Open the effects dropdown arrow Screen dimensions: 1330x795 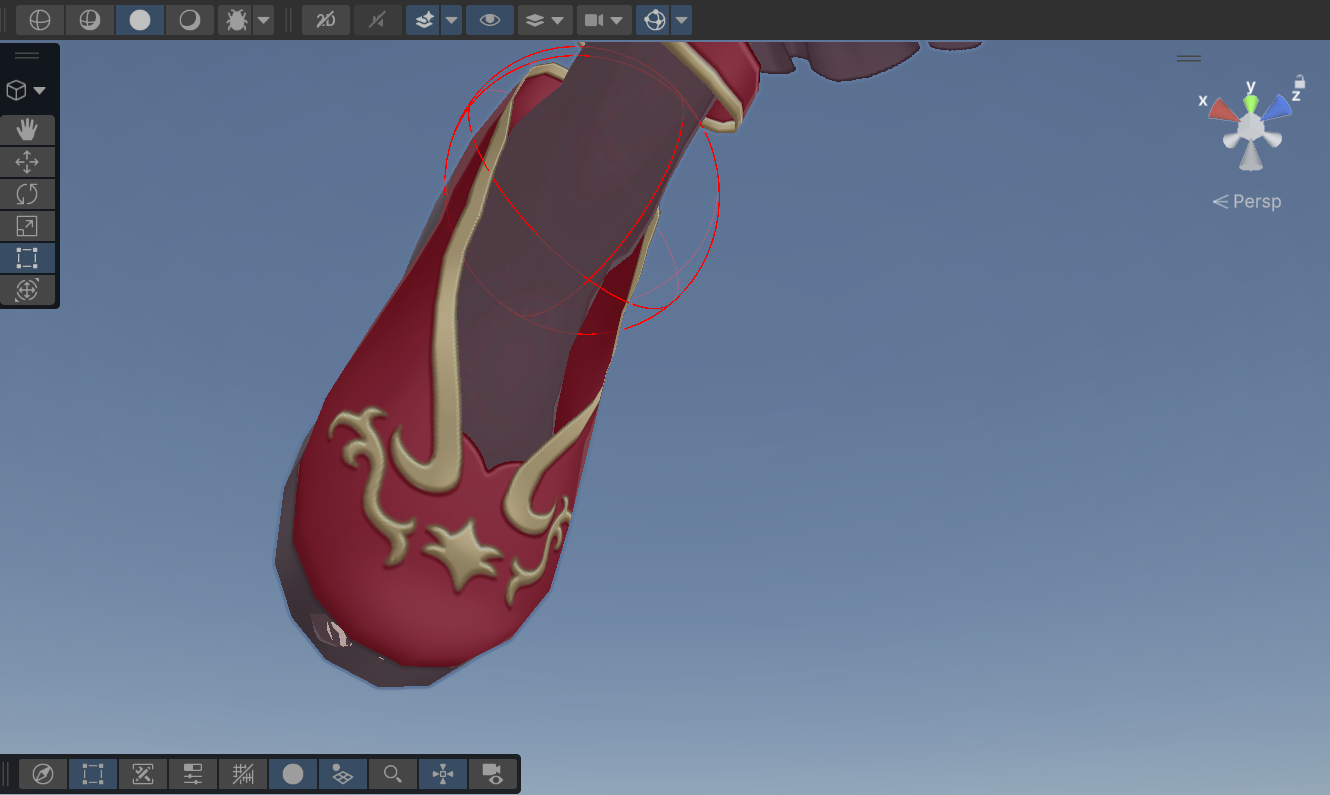pos(451,20)
